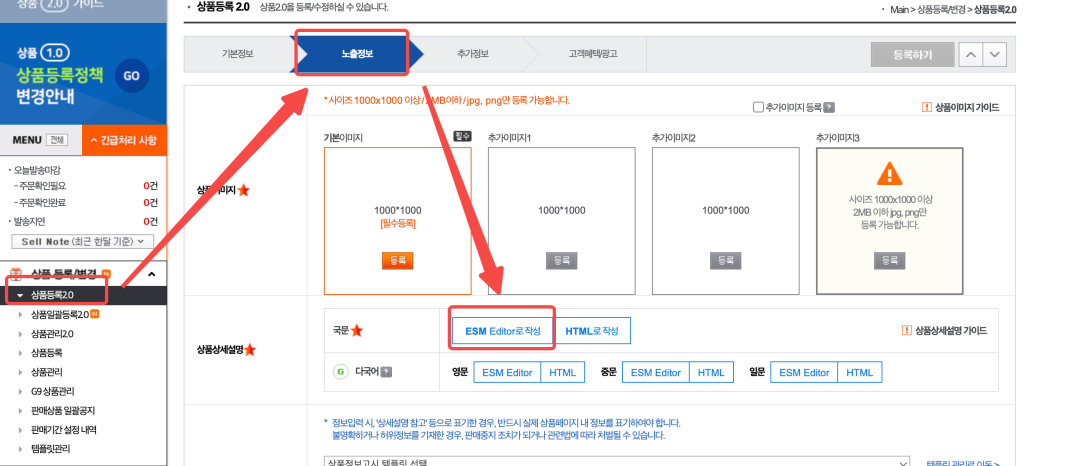Open the 긴급처리 사항 tab

pos(124,140)
